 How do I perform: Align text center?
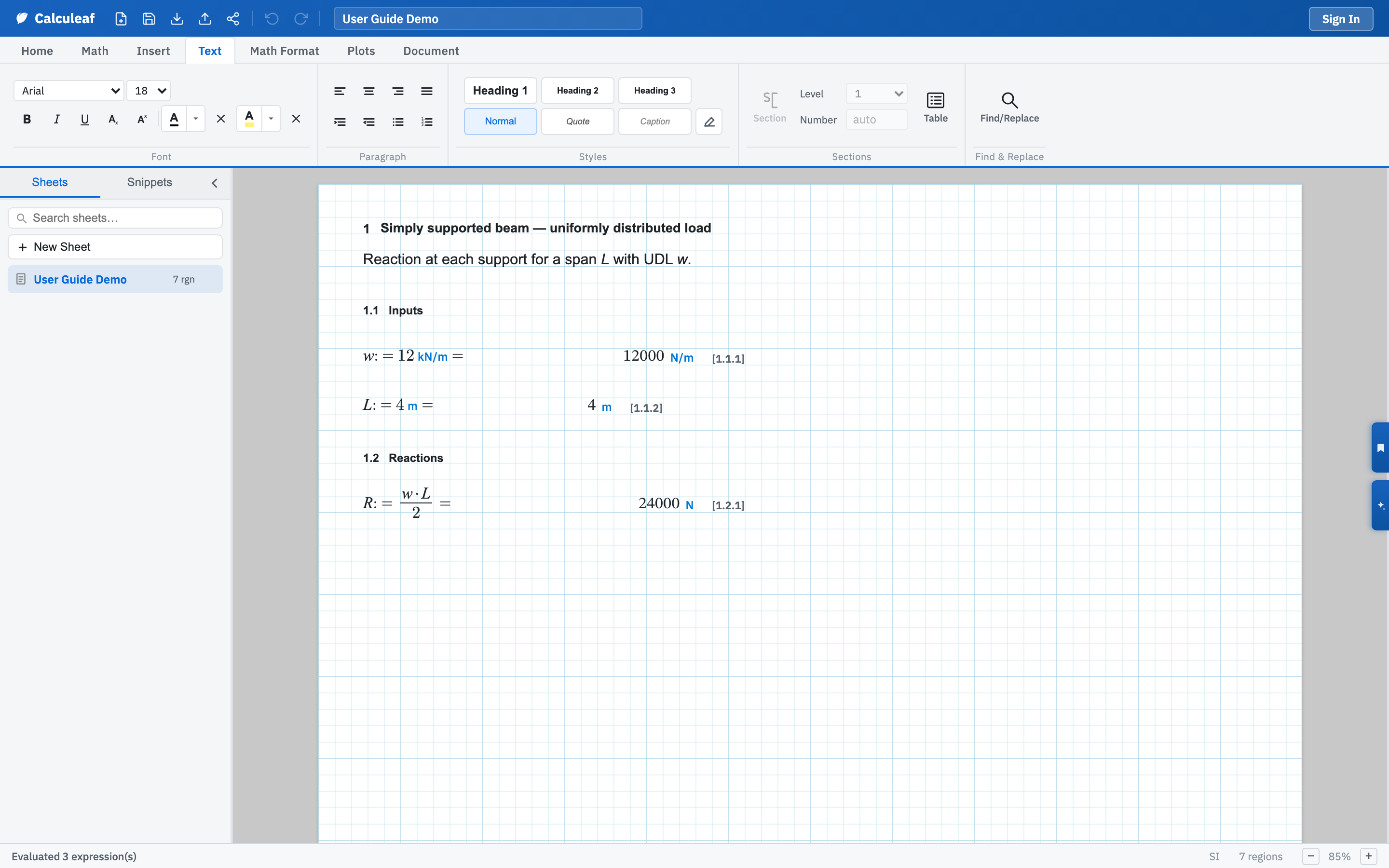tap(369, 91)
